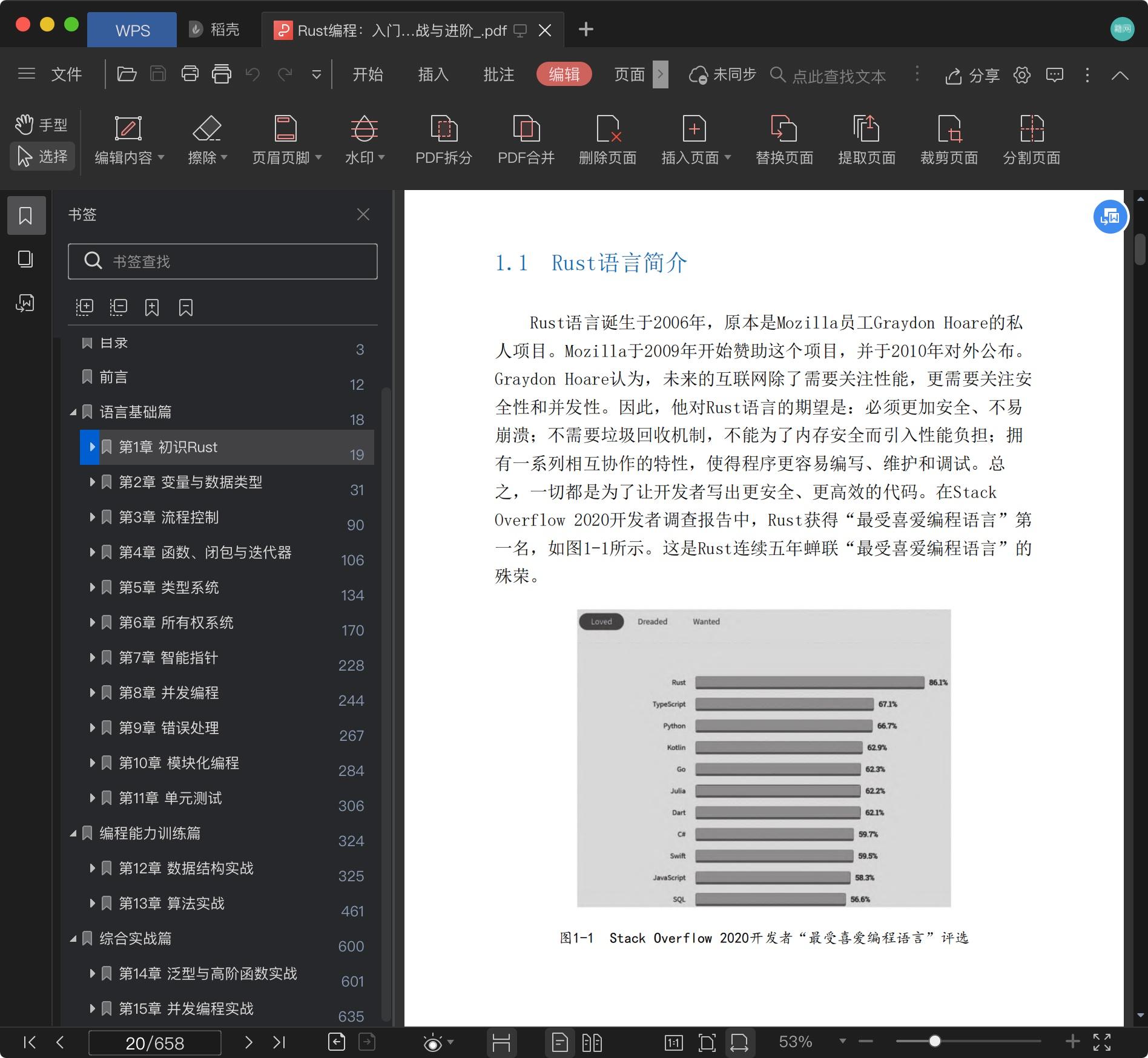Set actual size 1:1 zoom
The height and width of the screenshot is (1058, 1148).
(x=673, y=1042)
